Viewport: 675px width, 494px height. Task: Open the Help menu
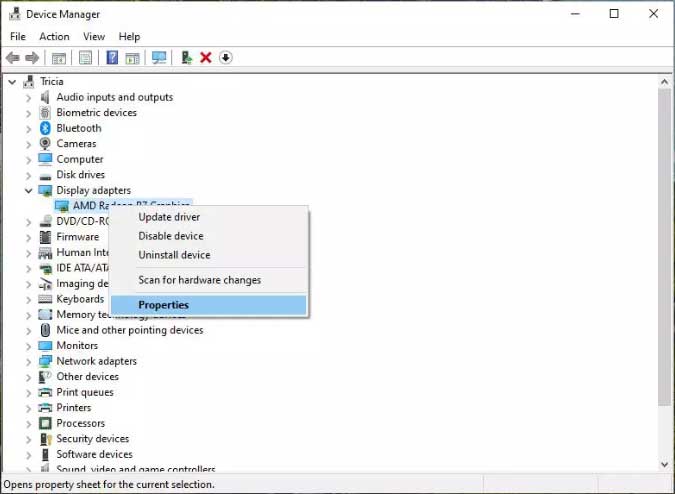[x=129, y=37]
